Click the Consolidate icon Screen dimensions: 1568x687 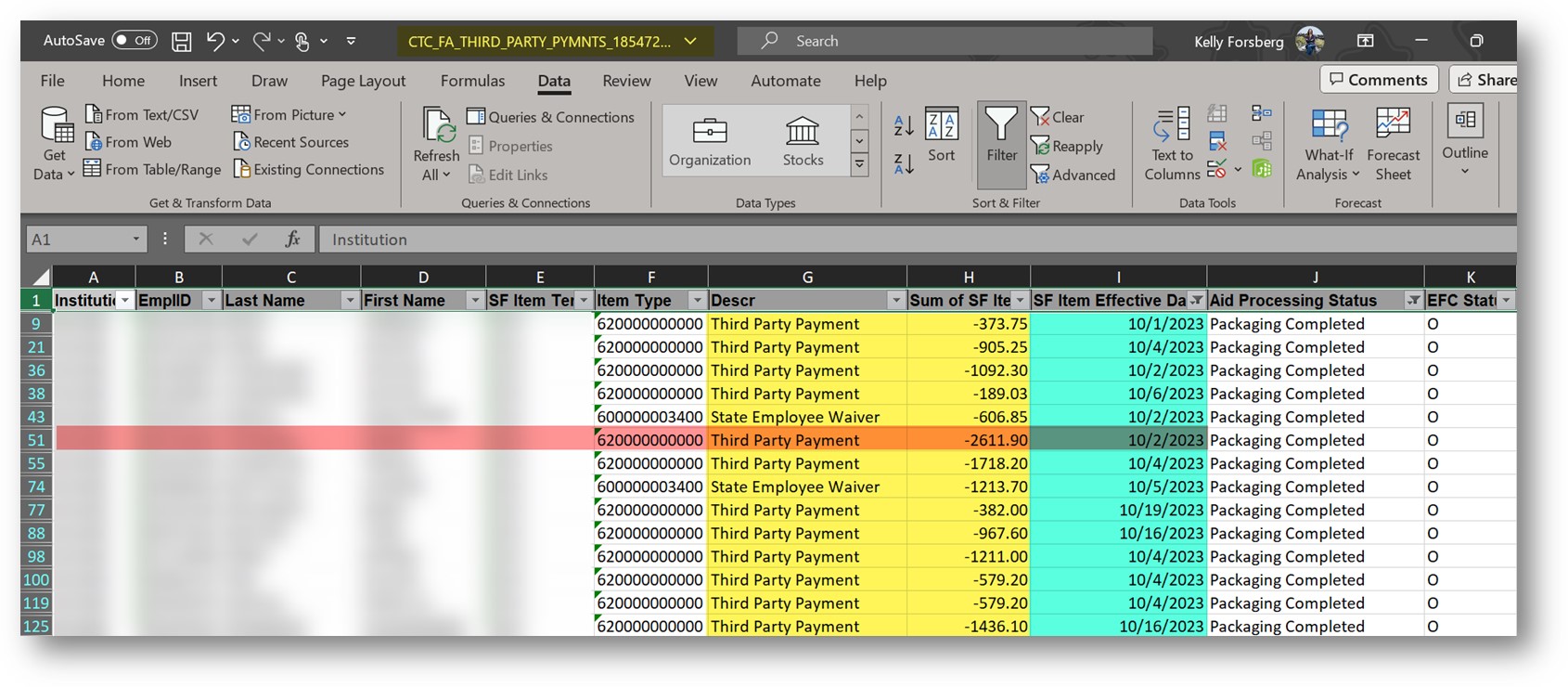[1261, 113]
